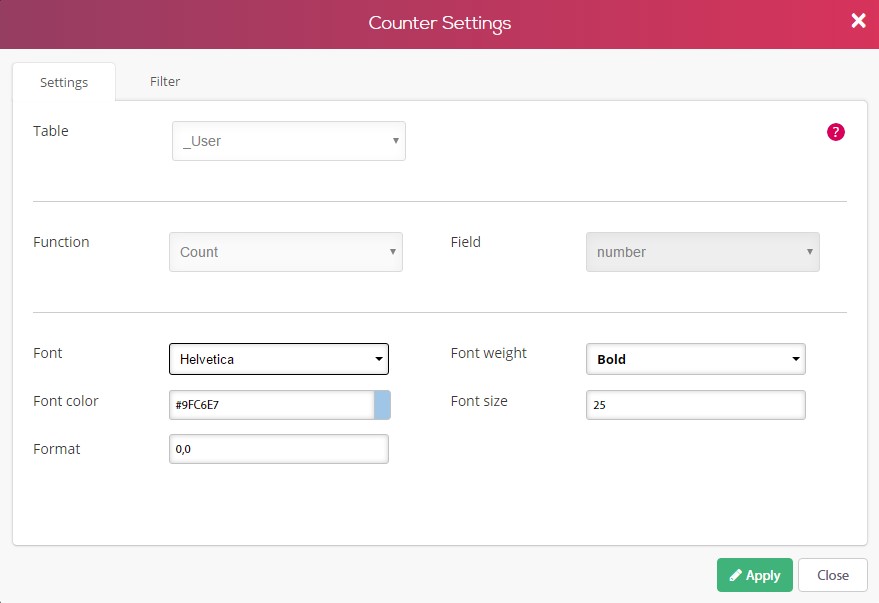The height and width of the screenshot is (603, 879).
Task: Click the Close button
Action: (x=832, y=575)
